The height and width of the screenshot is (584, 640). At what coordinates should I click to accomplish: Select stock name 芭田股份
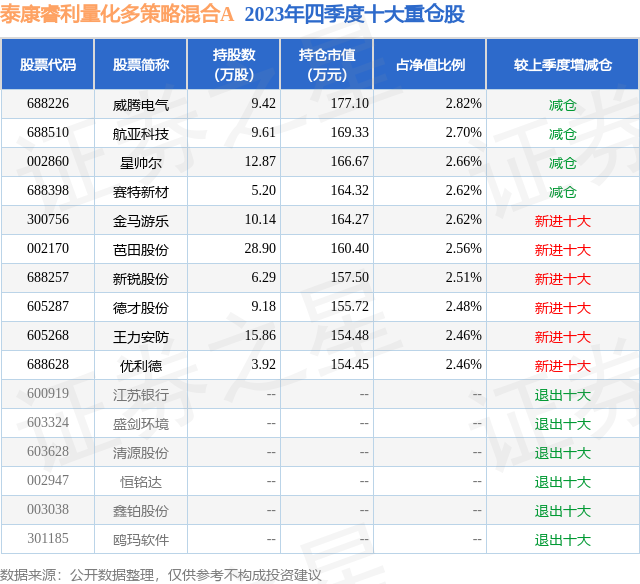(x=141, y=250)
